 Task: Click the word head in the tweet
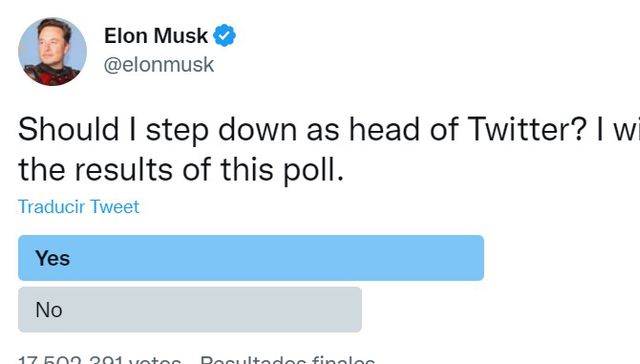(384, 129)
